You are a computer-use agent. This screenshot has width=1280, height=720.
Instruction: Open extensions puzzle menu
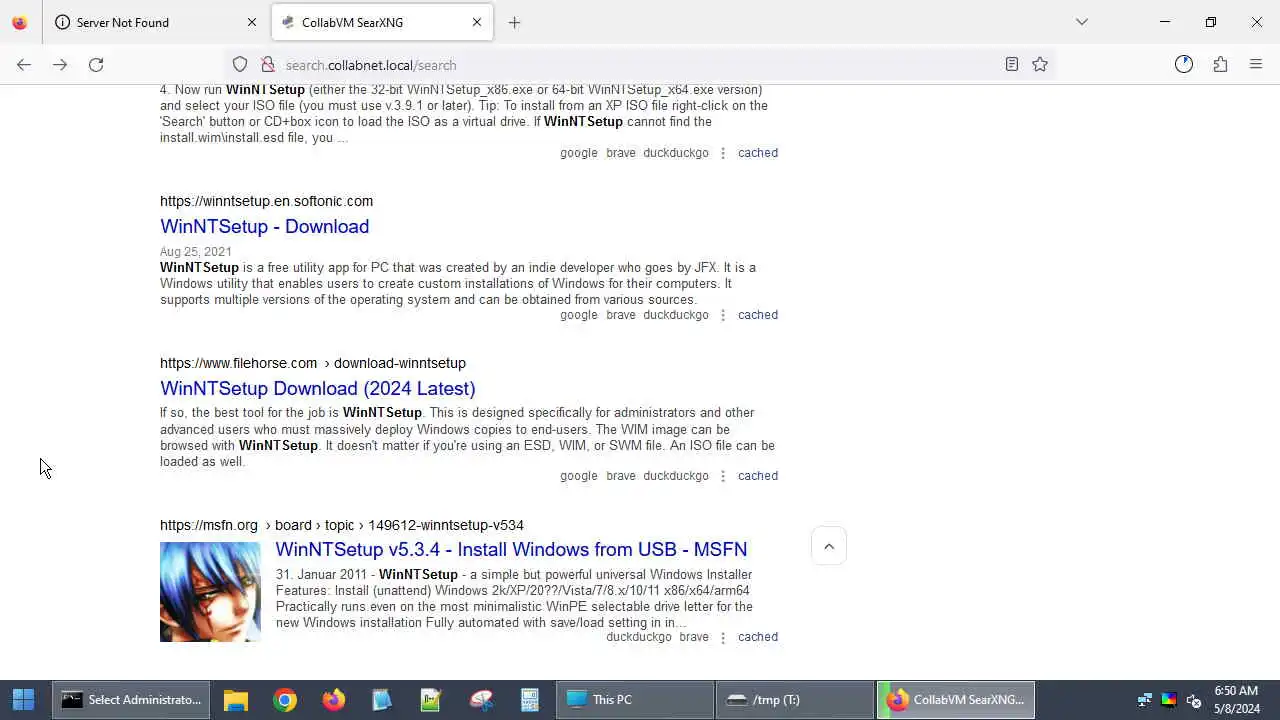pos(1220,65)
